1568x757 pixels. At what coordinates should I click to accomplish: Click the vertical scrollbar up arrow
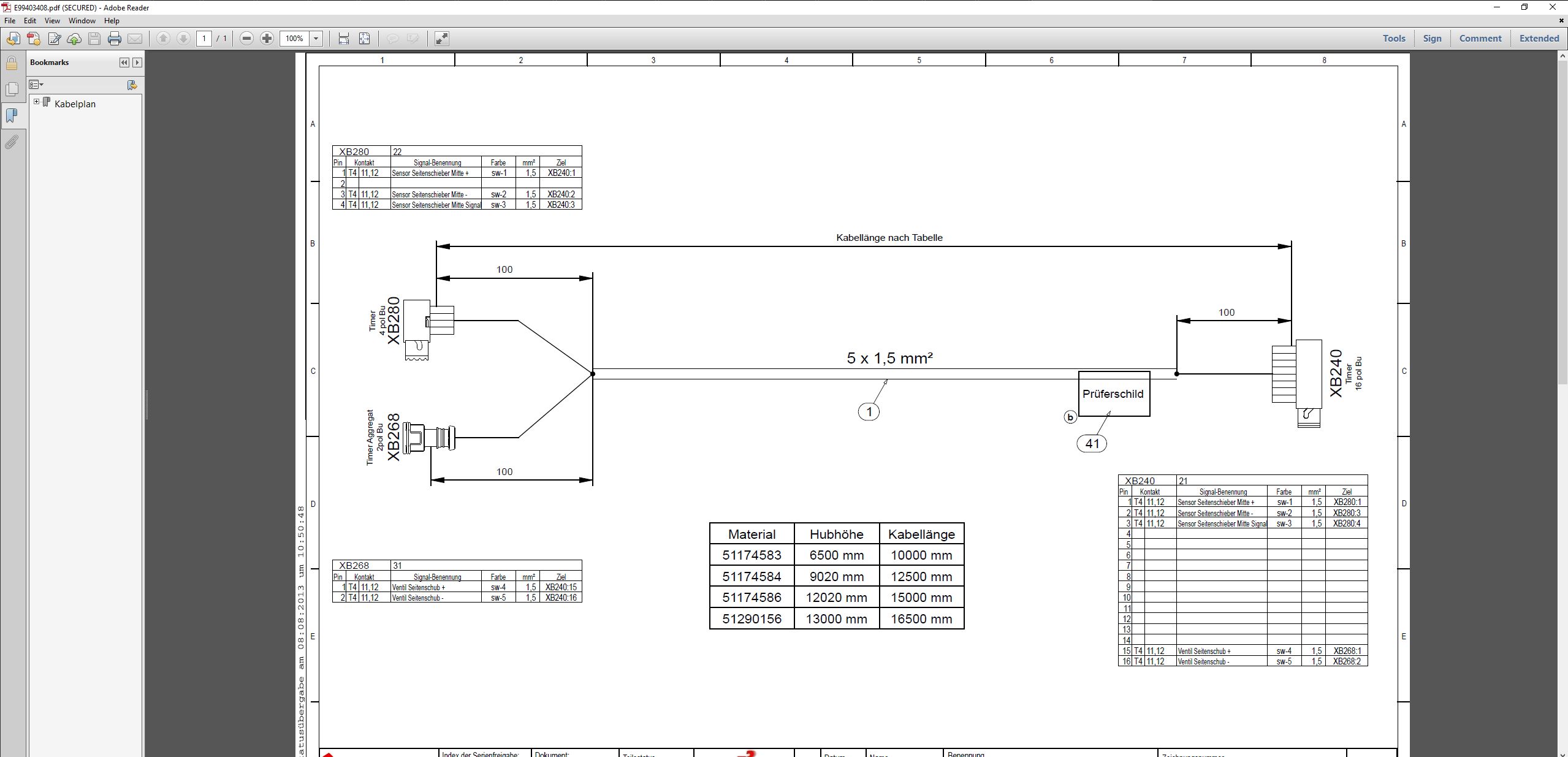(1562, 56)
